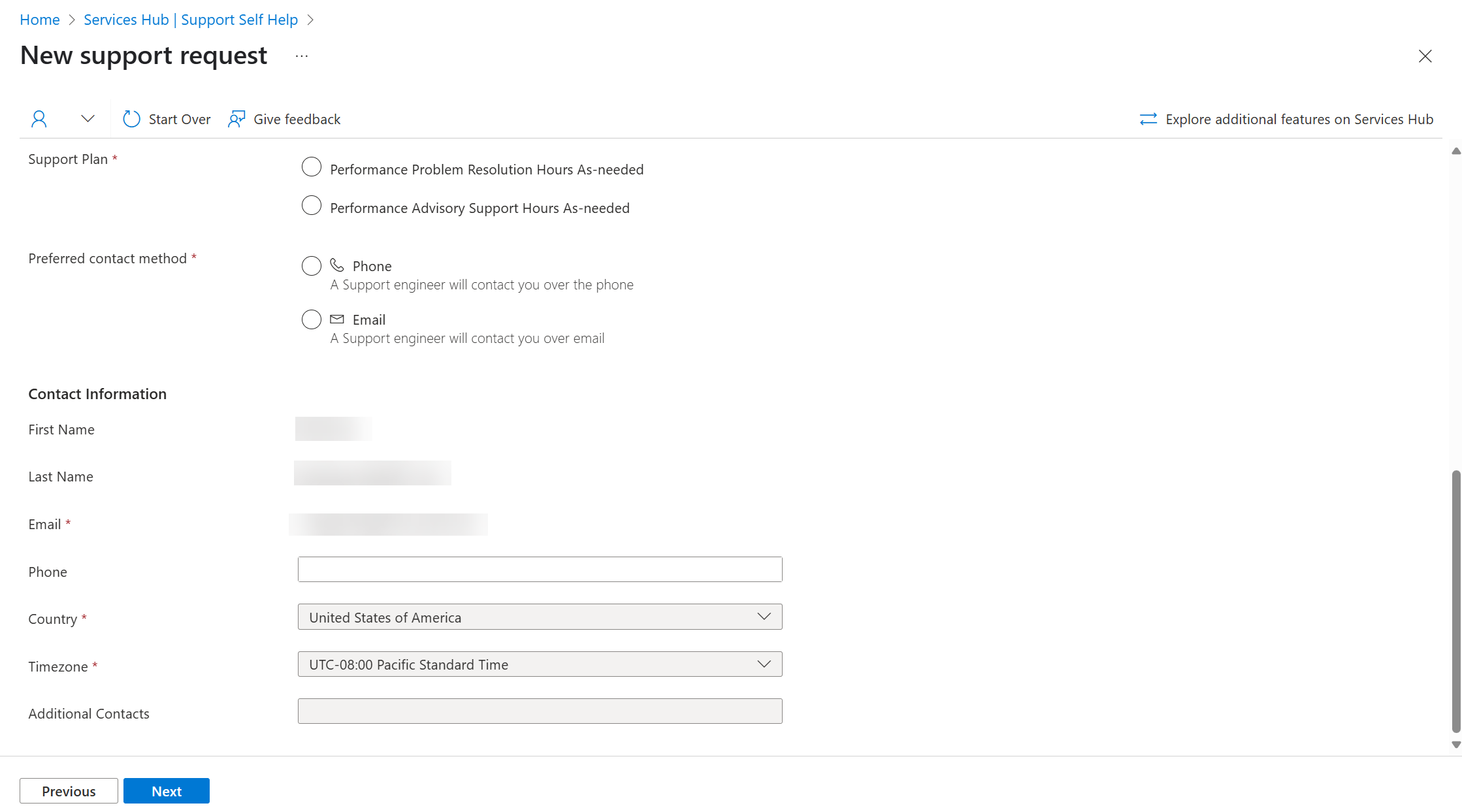Click the user profile icon
Image resolution: width=1462 pixels, height=812 pixels.
[x=39, y=118]
